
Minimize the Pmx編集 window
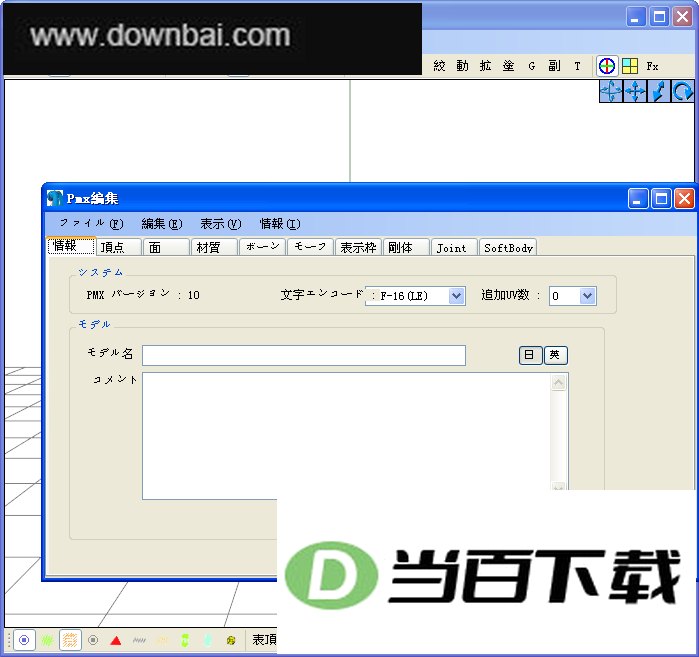click(637, 199)
